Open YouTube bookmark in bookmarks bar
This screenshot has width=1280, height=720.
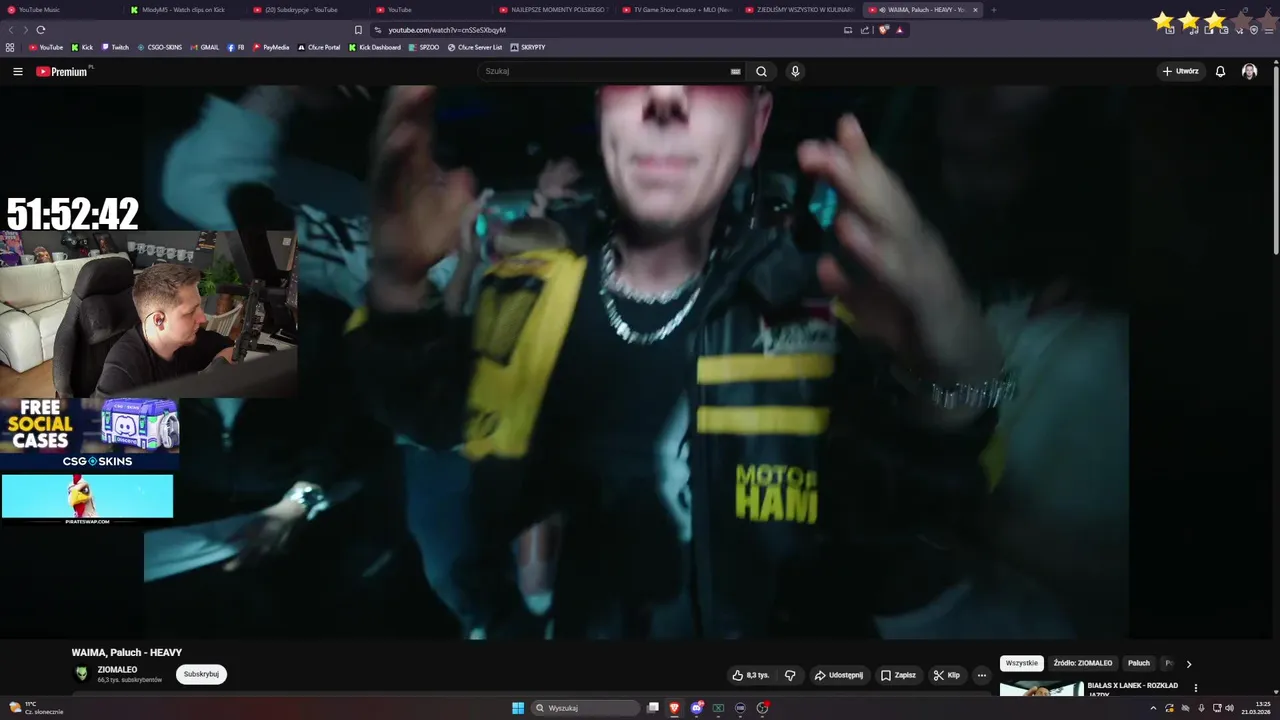coord(46,47)
